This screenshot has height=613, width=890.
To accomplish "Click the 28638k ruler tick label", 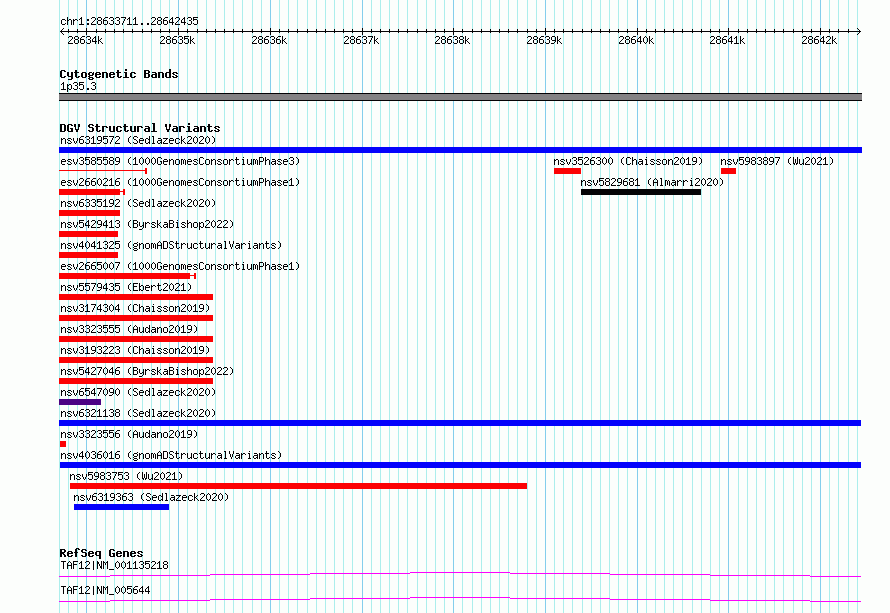I will click(452, 40).
